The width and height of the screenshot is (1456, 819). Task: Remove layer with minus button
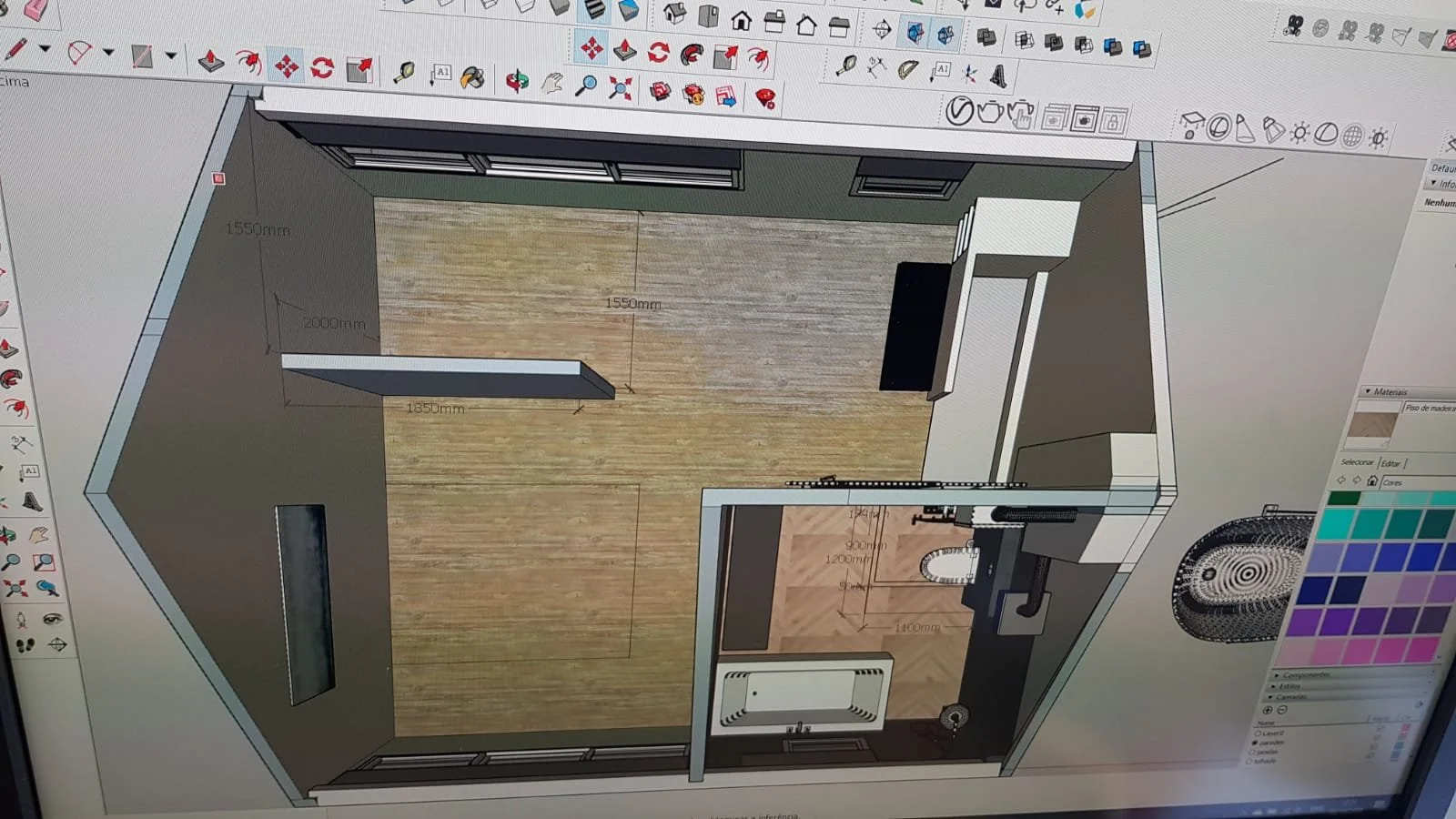[1282, 710]
